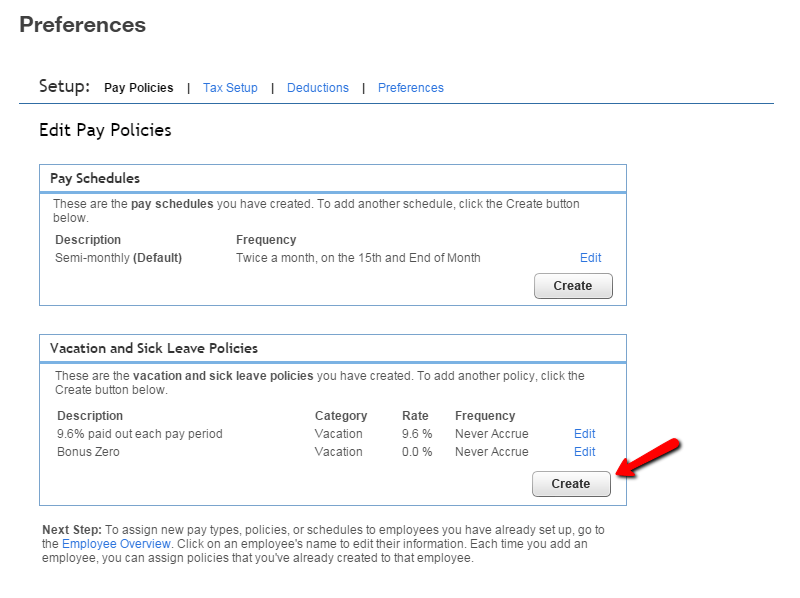The height and width of the screenshot is (598, 800).
Task: Click the Vacation and Sick Leave Policies header
Action: tap(154, 348)
